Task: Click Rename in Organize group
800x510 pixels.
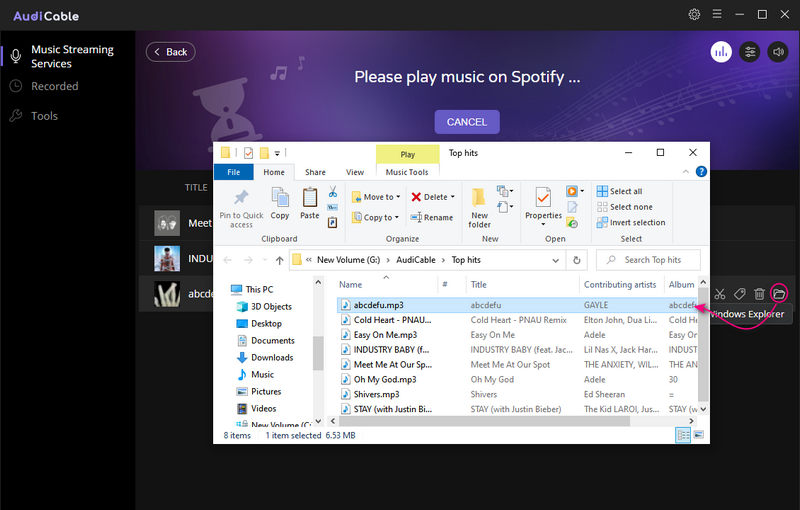Action: tap(432, 217)
